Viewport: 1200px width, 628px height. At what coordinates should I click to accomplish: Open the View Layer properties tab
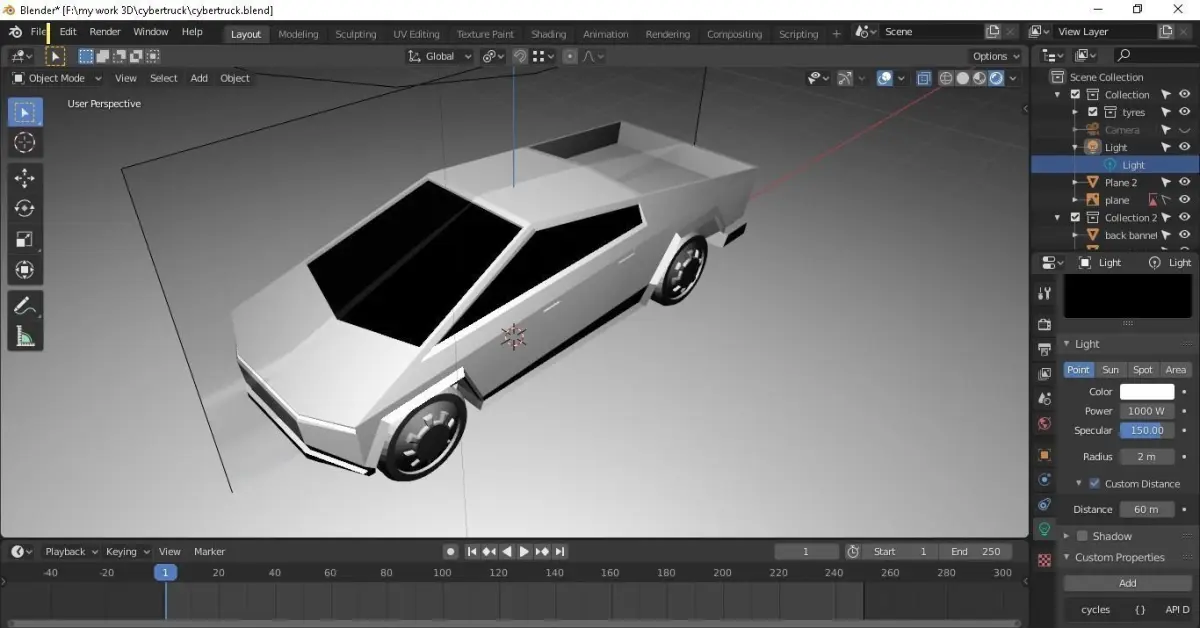click(1044, 374)
